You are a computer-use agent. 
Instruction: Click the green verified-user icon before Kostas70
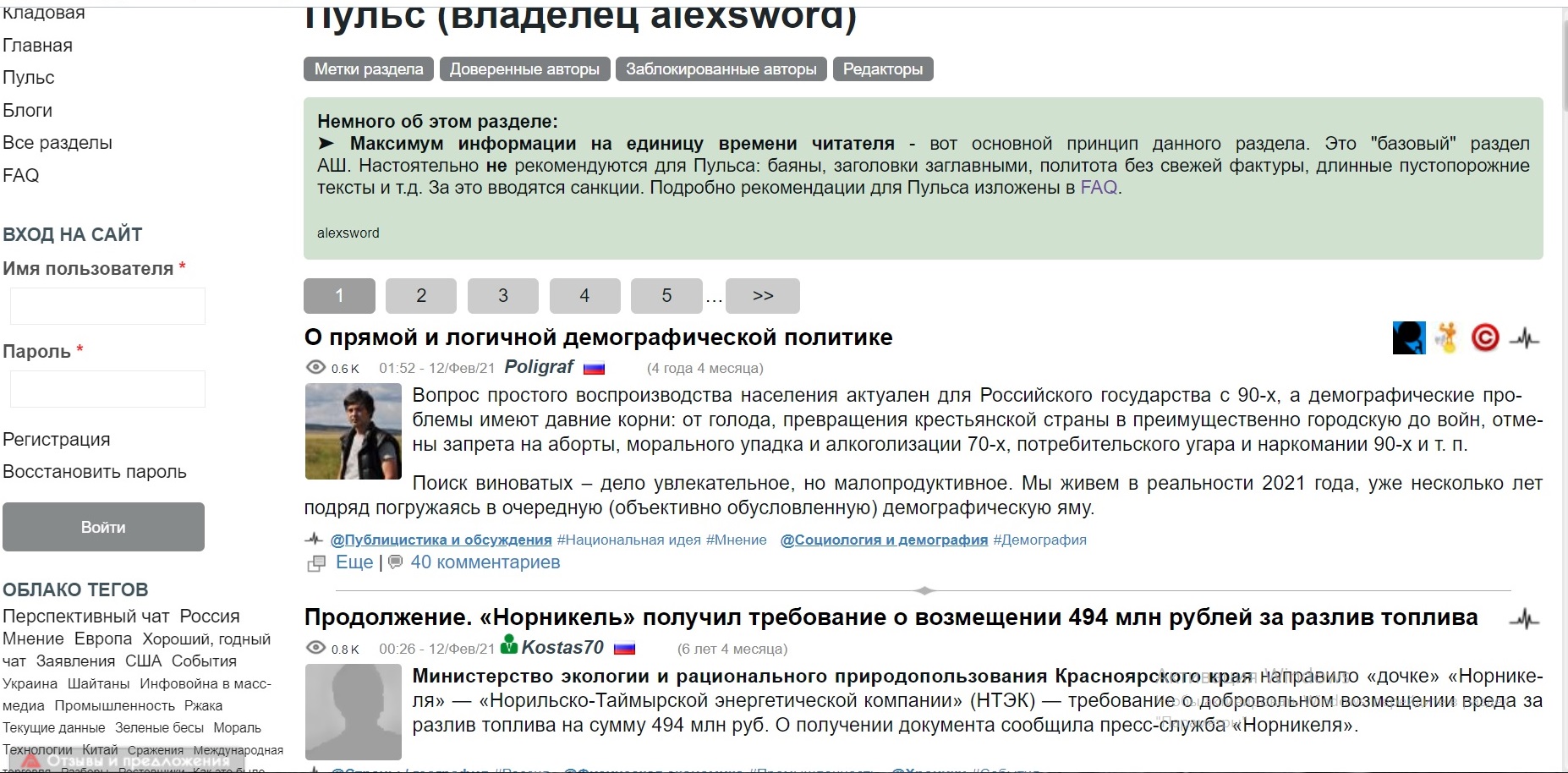click(509, 645)
